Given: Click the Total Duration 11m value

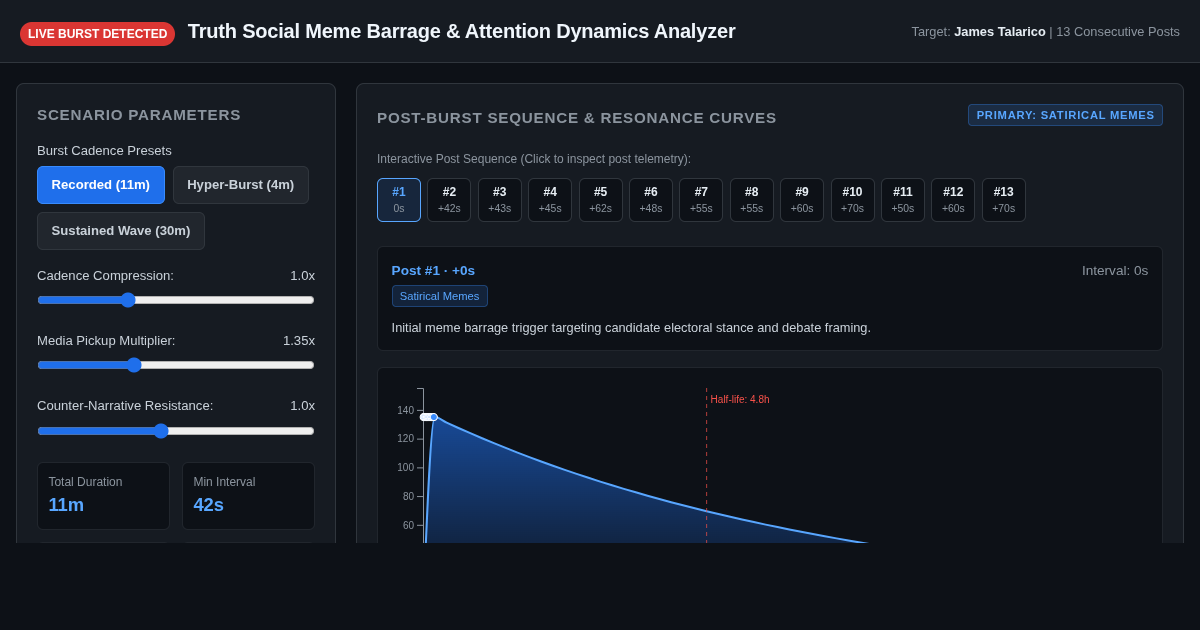Looking at the screenshot, I should pos(66,505).
